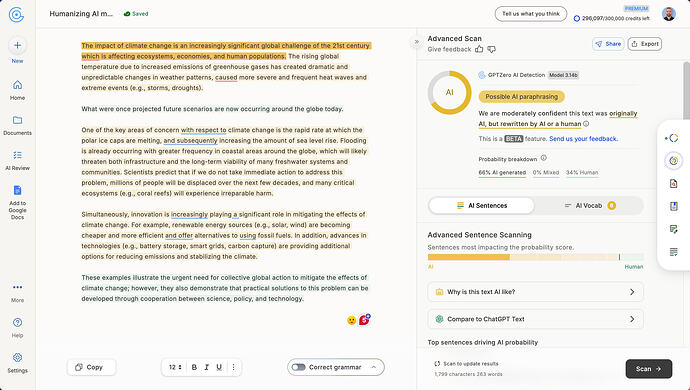Click 'Model 3.14b' label
Viewport: 690px width, 390px height.
(563, 75)
